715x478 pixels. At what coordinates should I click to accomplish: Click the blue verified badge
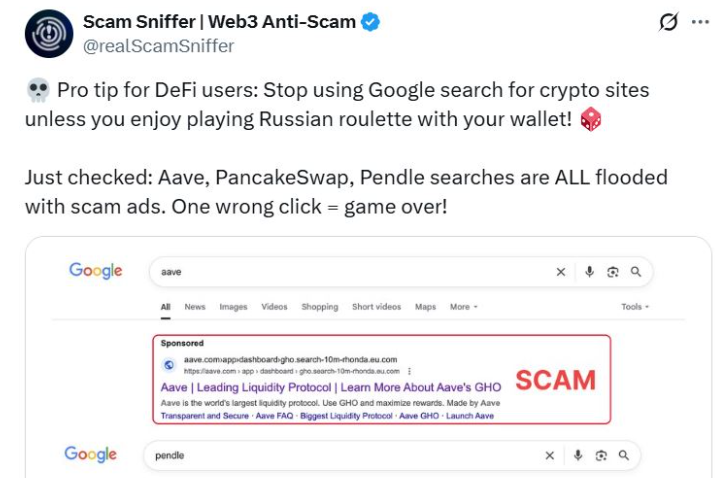371,23
